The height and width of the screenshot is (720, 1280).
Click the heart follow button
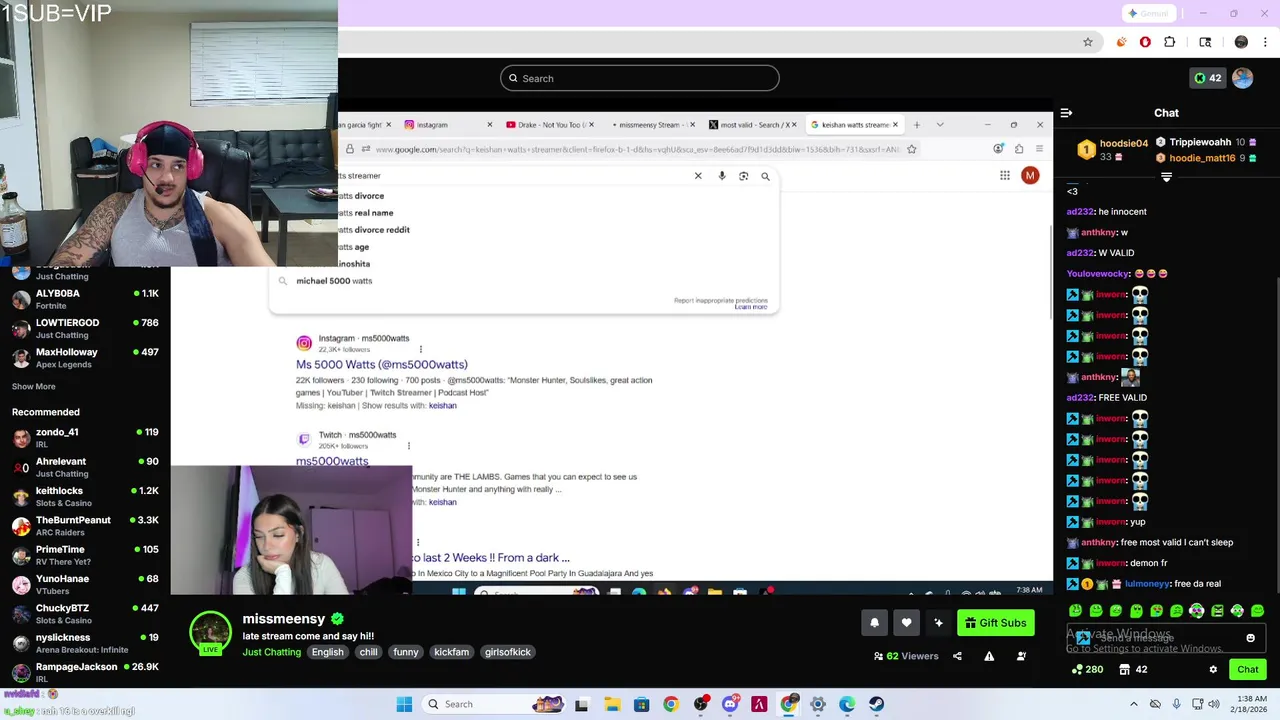[x=906, y=623]
